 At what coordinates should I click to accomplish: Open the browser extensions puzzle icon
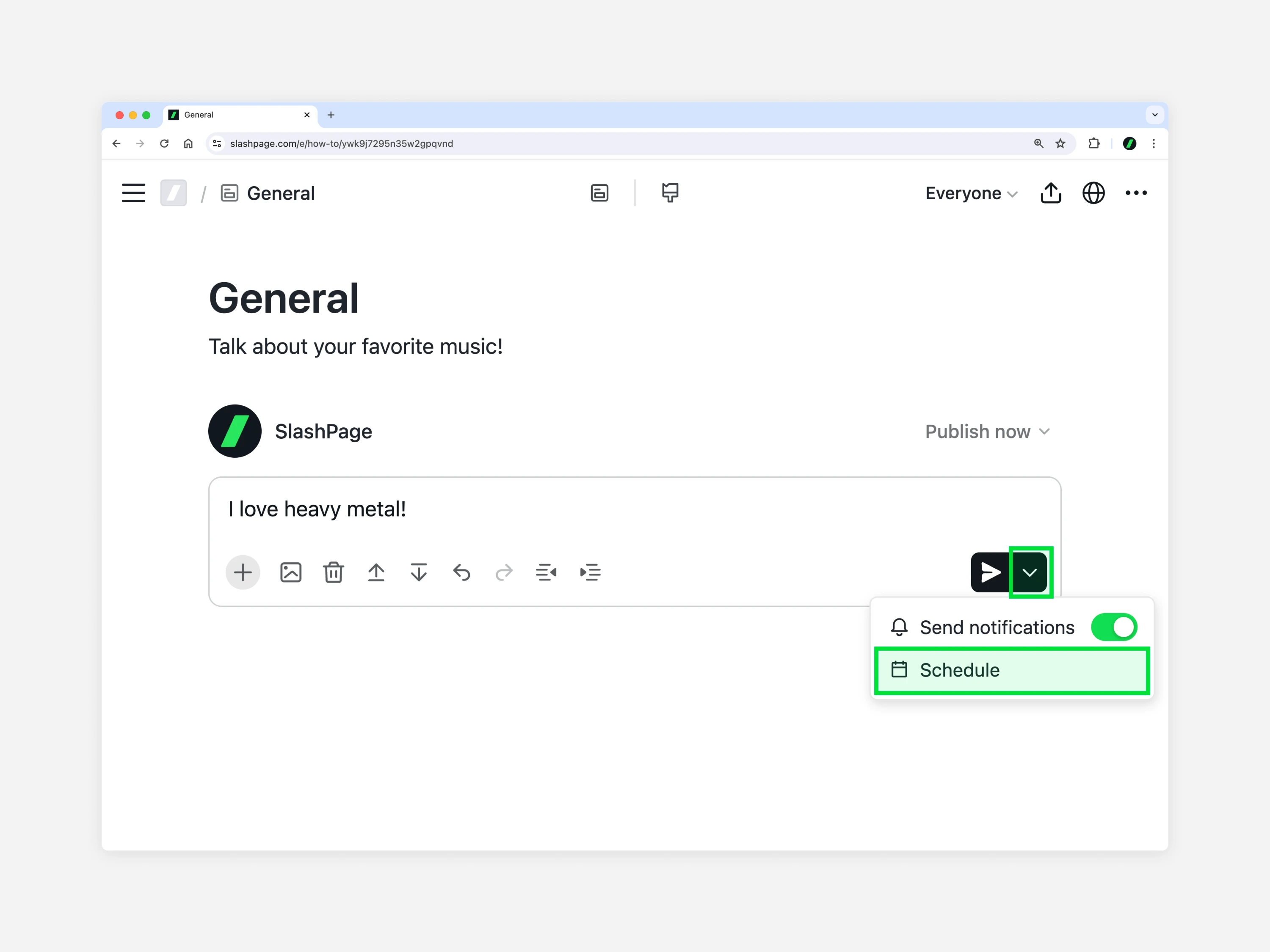pyautogui.click(x=1094, y=143)
